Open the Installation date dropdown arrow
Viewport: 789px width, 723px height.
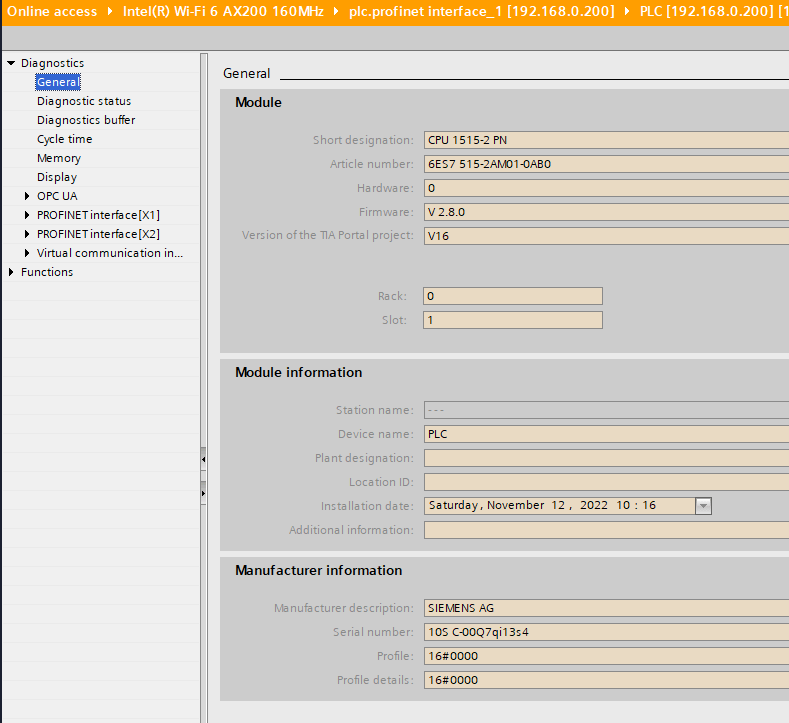703,506
